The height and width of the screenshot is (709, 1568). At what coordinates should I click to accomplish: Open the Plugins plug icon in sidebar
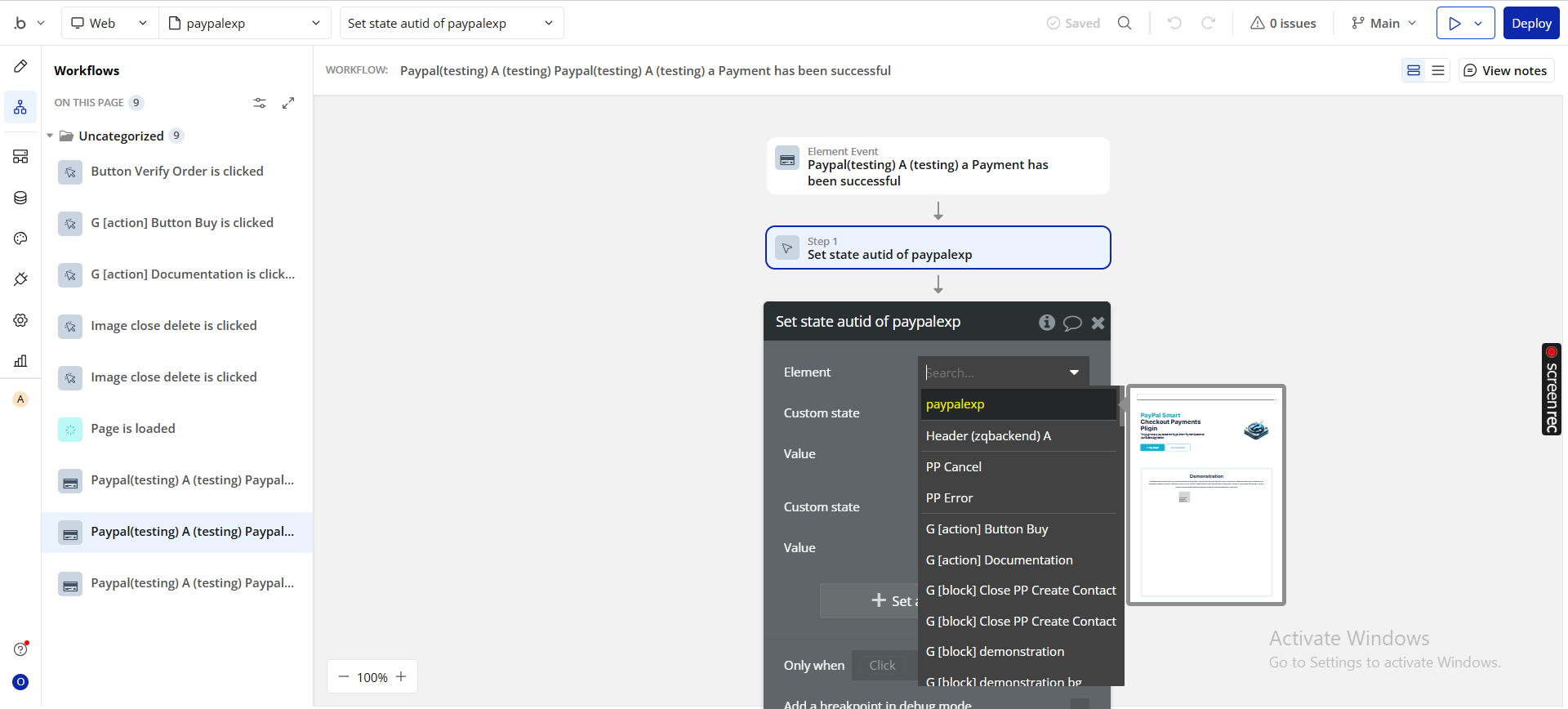[20, 279]
